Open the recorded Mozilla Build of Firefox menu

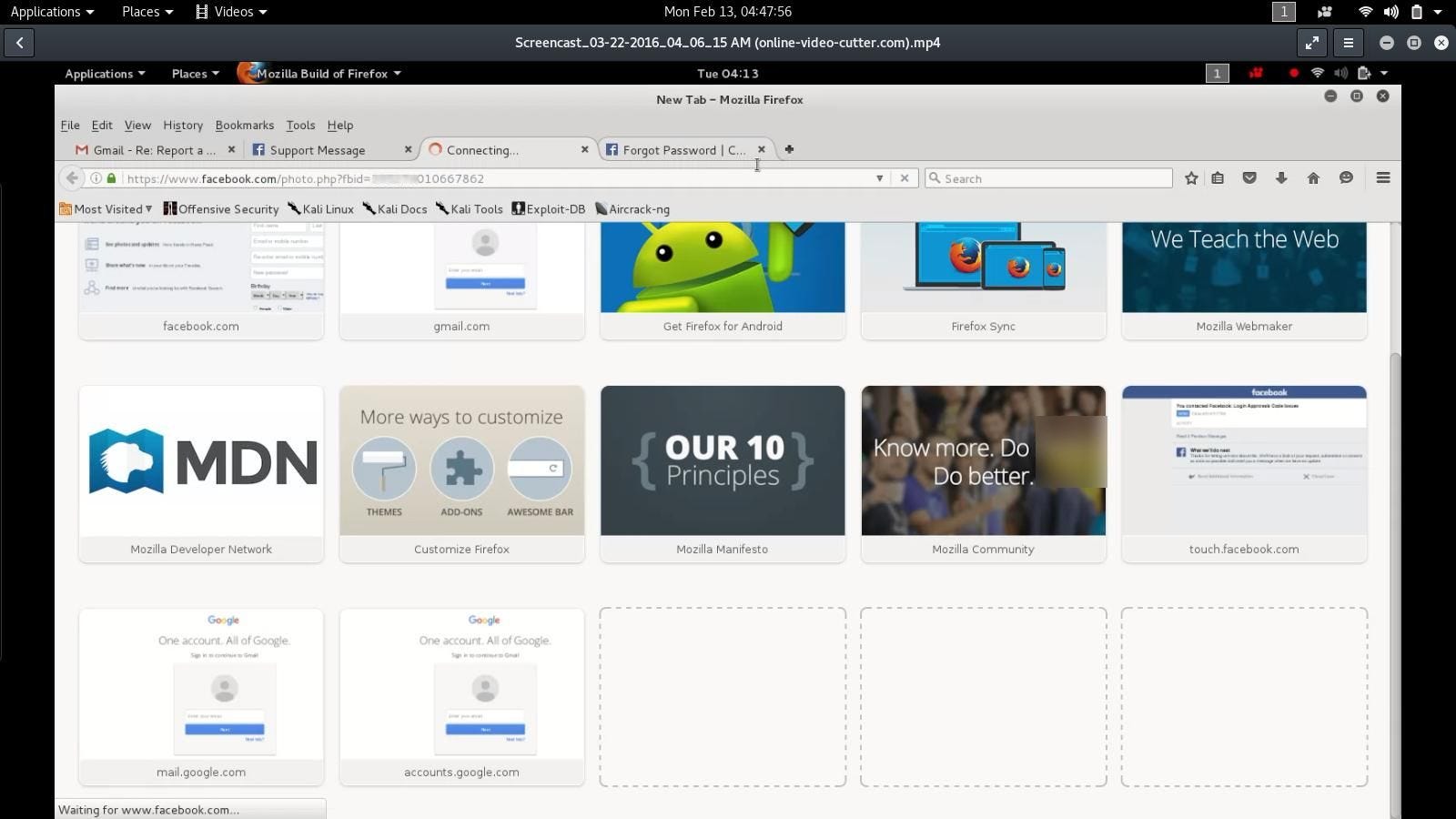pyautogui.click(x=319, y=74)
